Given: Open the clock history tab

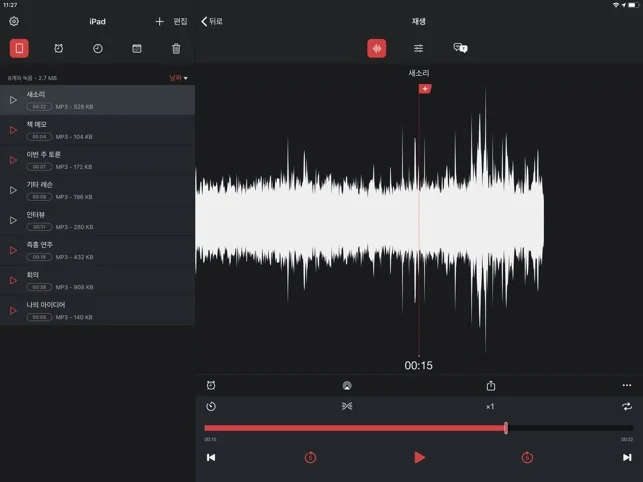Looking at the screenshot, I should coord(98,48).
